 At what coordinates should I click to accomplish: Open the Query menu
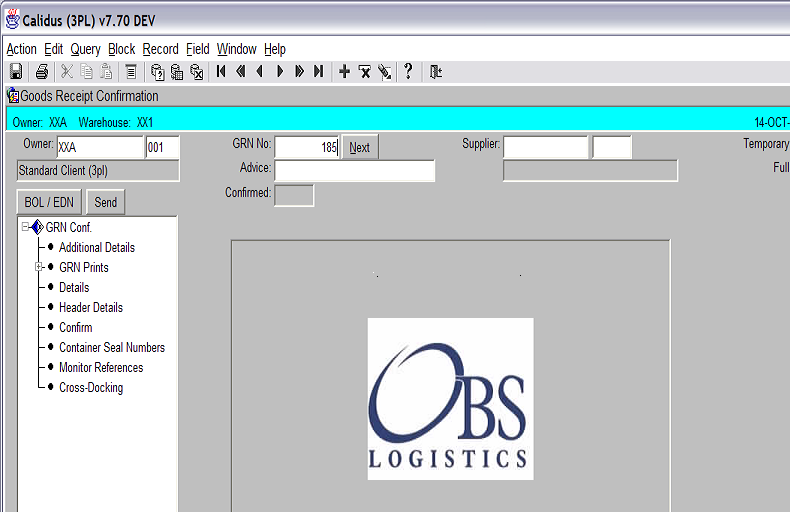point(86,49)
